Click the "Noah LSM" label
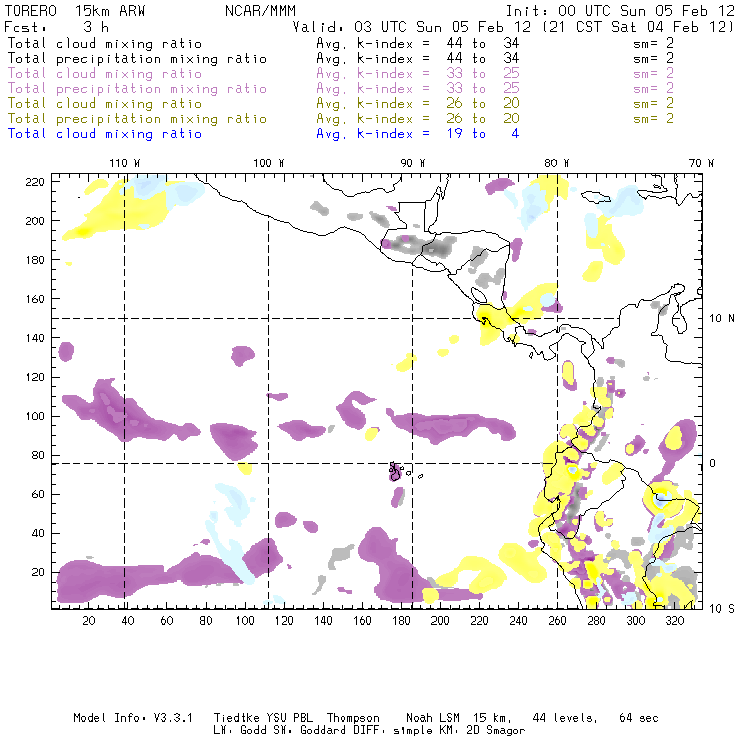 point(433,718)
